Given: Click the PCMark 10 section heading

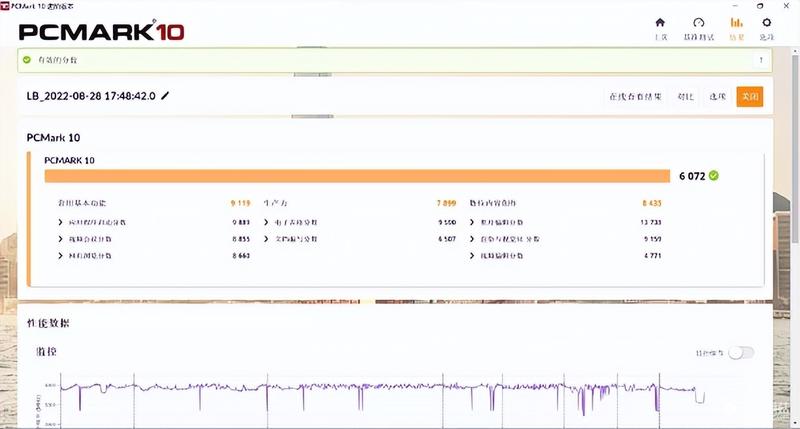Looking at the screenshot, I should click(x=53, y=137).
